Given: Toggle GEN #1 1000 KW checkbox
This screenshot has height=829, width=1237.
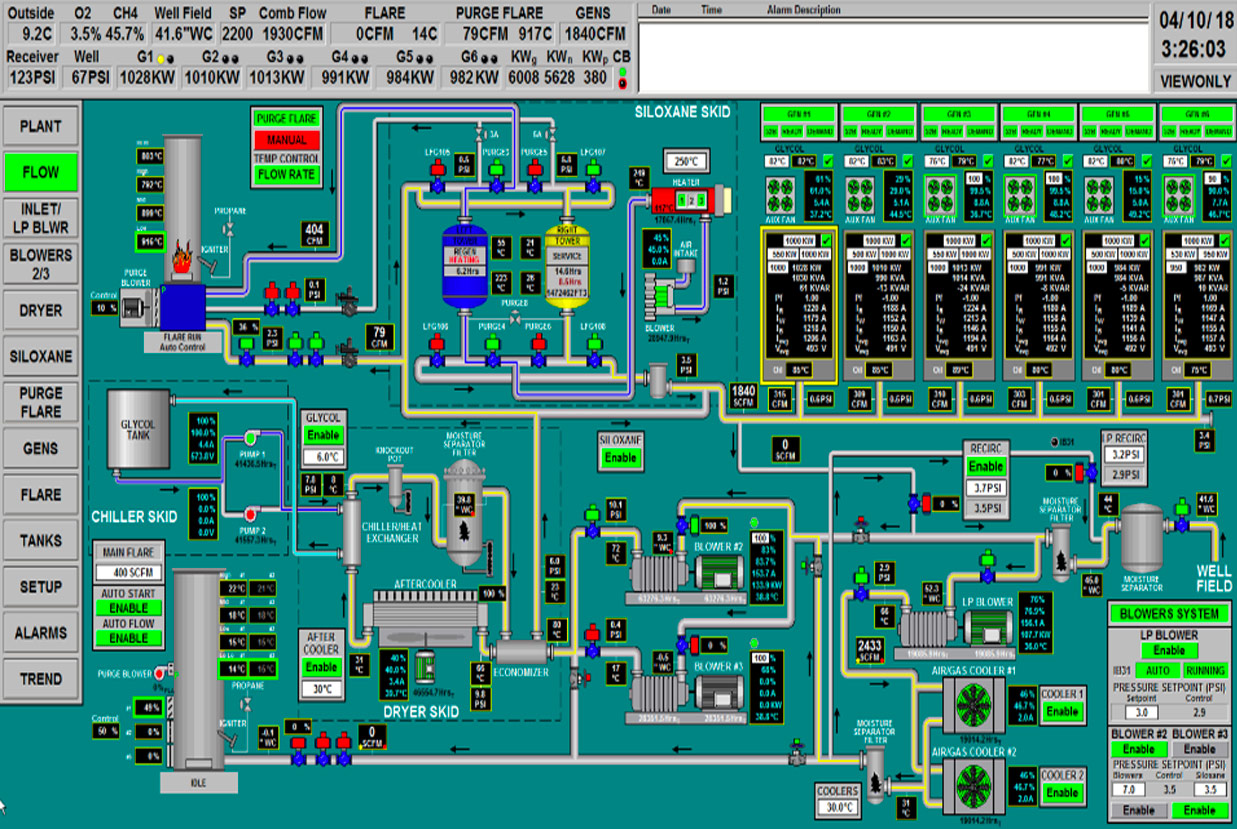Looking at the screenshot, I should (x=827, y=241).
